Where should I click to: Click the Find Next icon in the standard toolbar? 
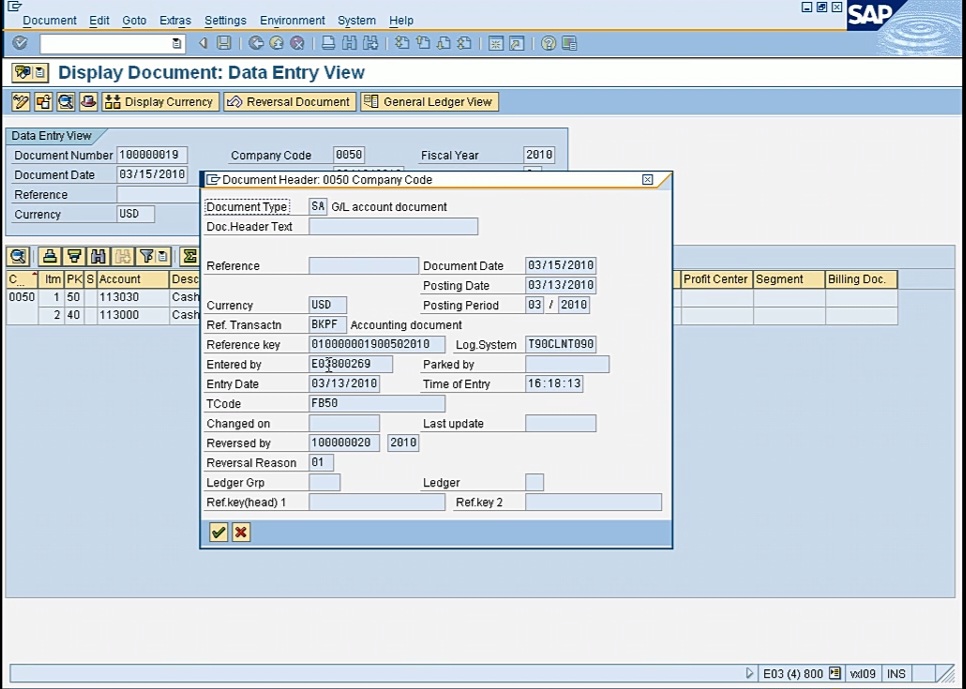pyautogui.click(x=370, y=43)
